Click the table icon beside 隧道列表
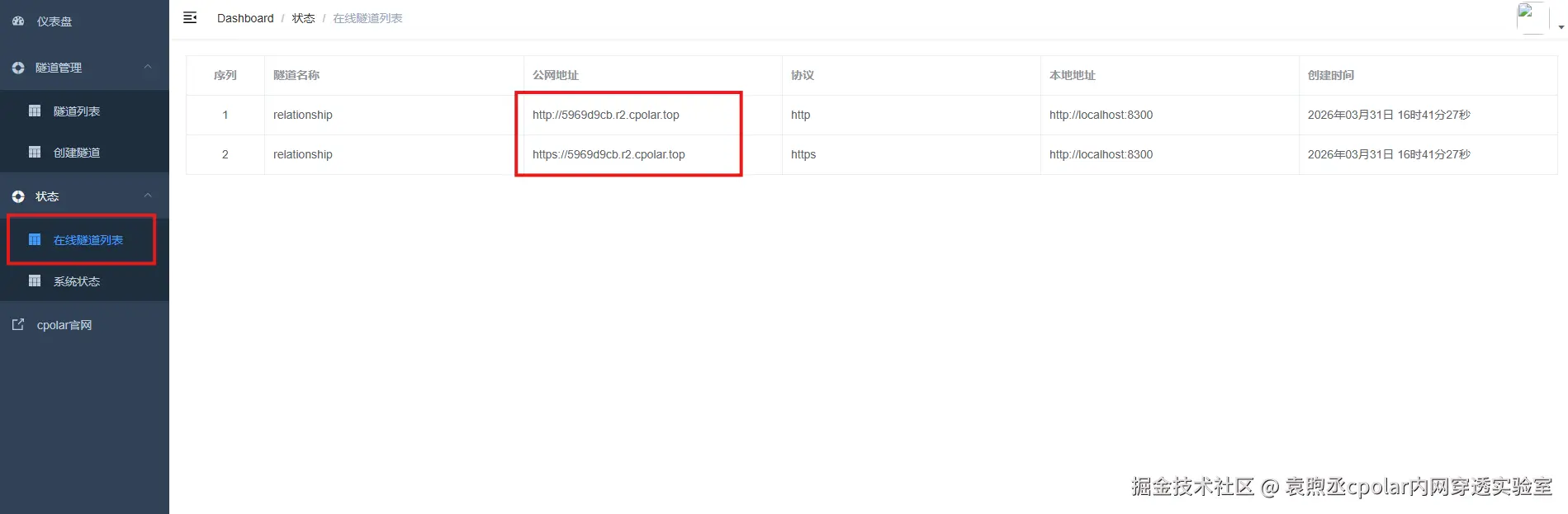The width and height of the screenshot is (1568, 514). (x=35, y=111)
